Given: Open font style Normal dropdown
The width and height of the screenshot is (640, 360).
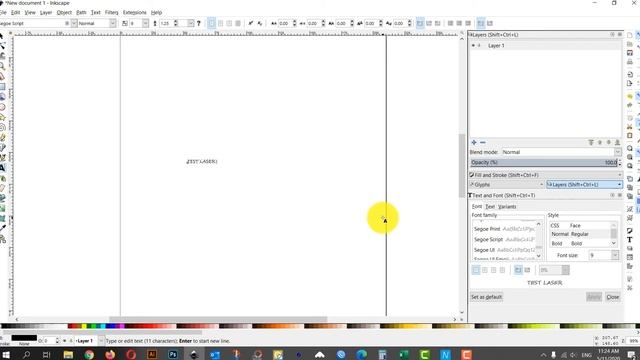Looking at the screenshot, I should tap(112, 23).
